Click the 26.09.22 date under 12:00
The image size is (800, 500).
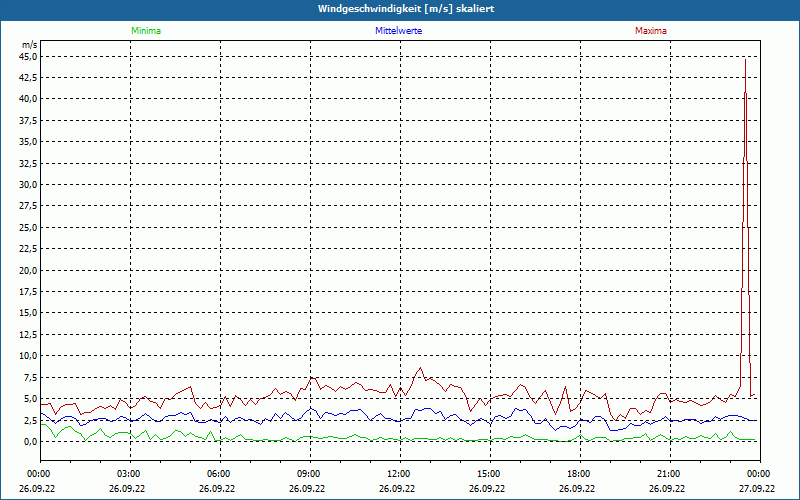tap(397, 488)
